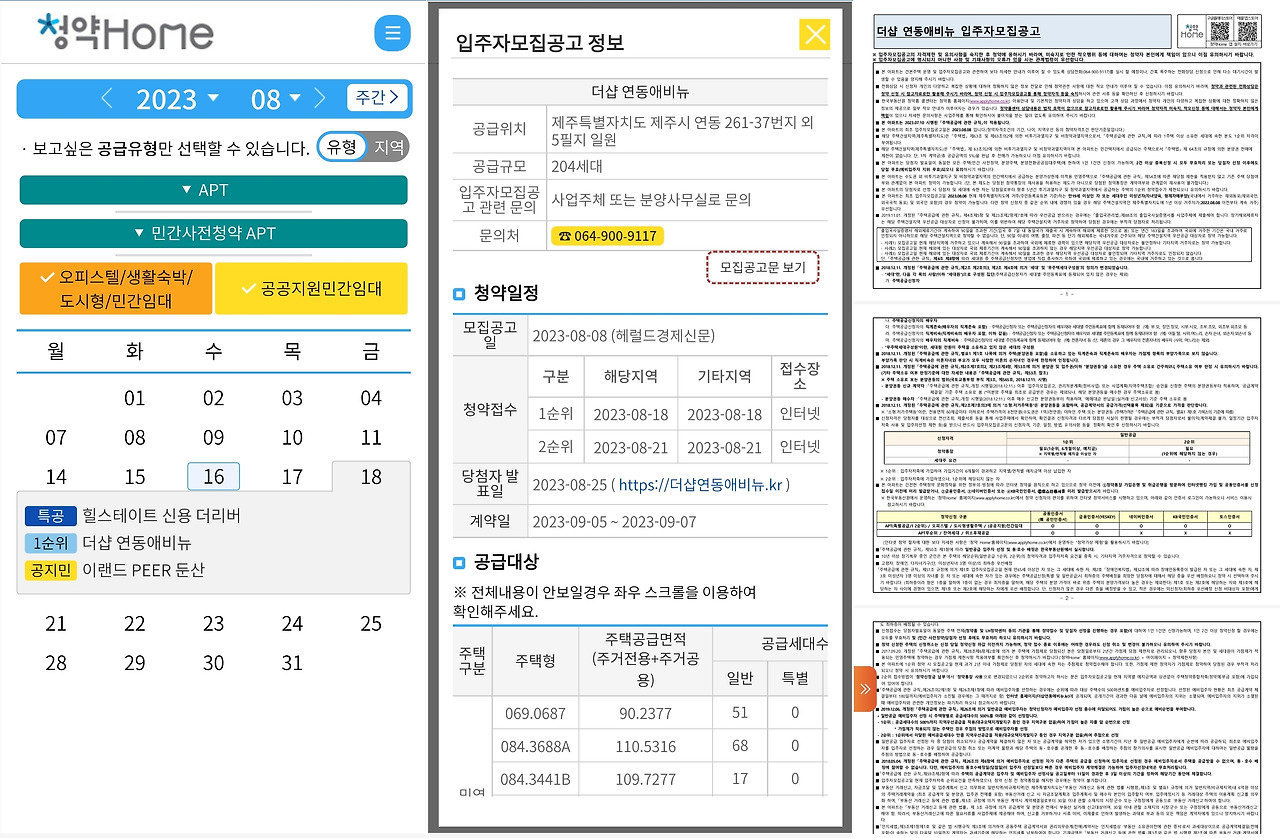Click housing type 084.3688A in the table
1280x838 pixels.
tap(534, 746)
